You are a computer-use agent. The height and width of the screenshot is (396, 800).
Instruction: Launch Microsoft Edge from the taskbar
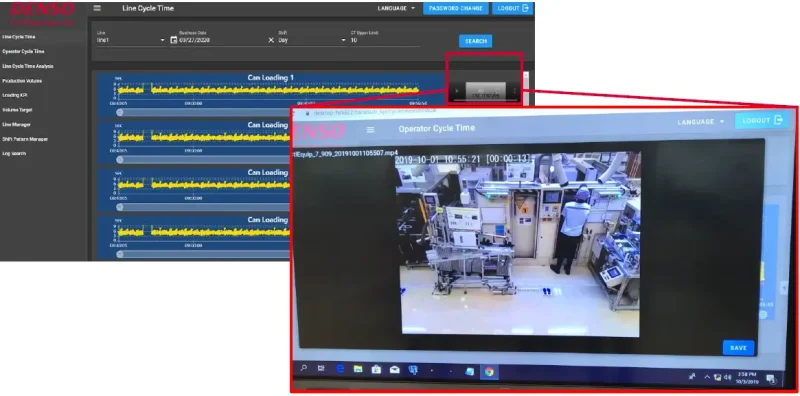(340, 369)
